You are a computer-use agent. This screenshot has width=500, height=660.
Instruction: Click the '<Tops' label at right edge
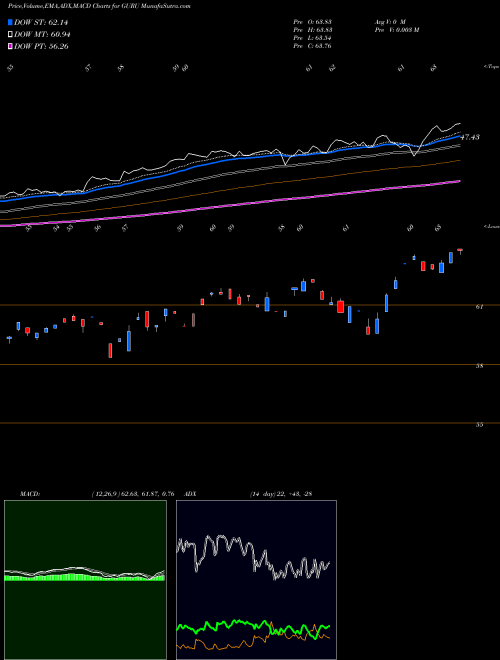point(491,67)
